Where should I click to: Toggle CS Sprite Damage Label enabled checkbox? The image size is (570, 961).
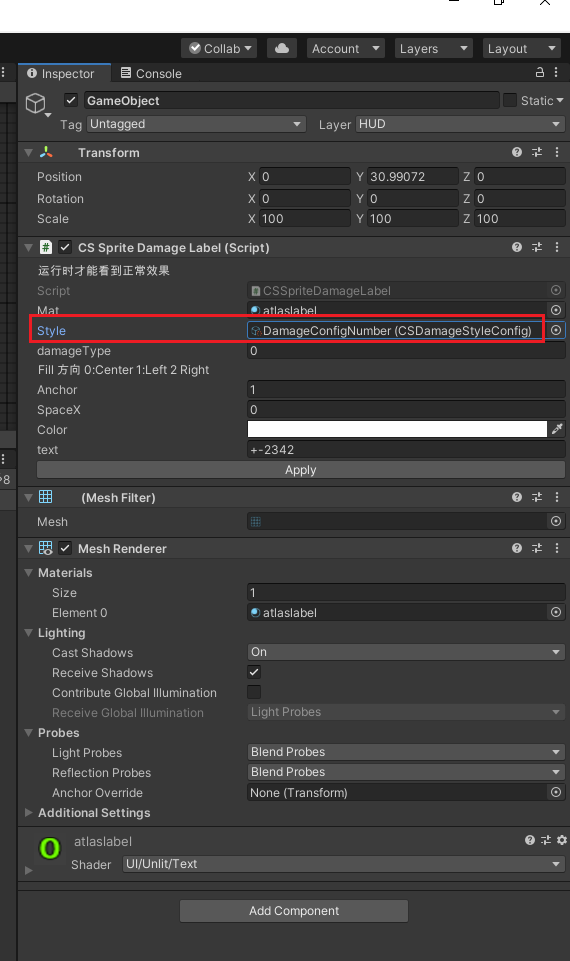coord(65,247)
